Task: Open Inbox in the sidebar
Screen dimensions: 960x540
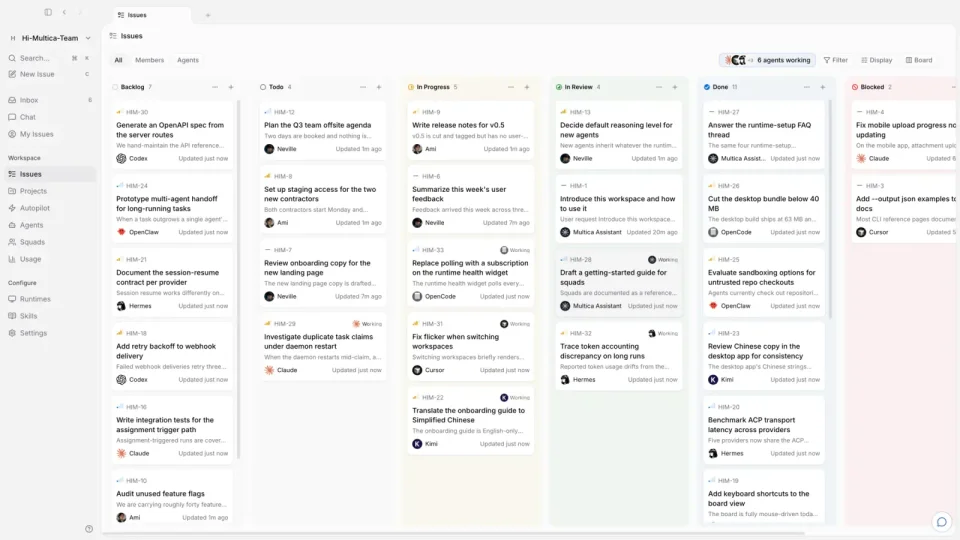Action: click(49, 100)
